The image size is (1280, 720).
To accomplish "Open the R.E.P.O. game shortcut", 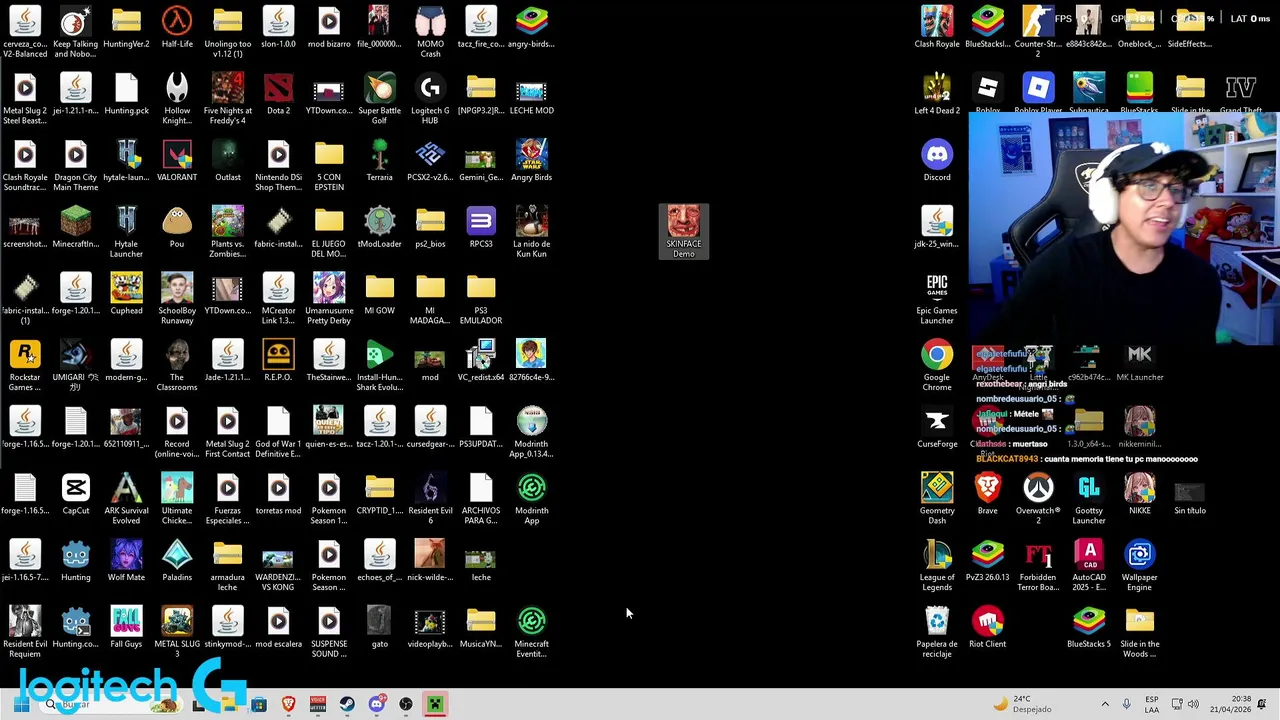I will (x=278, y=362).
